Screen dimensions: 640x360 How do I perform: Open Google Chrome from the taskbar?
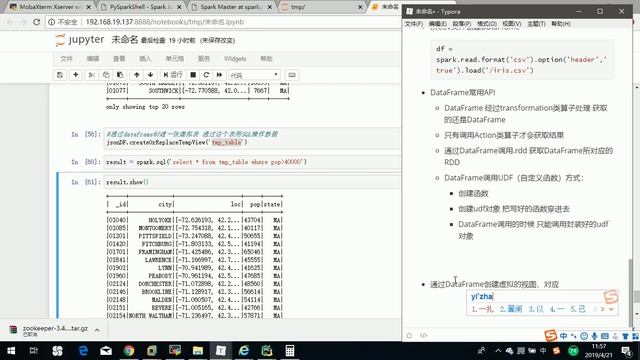tap(129, 351)
